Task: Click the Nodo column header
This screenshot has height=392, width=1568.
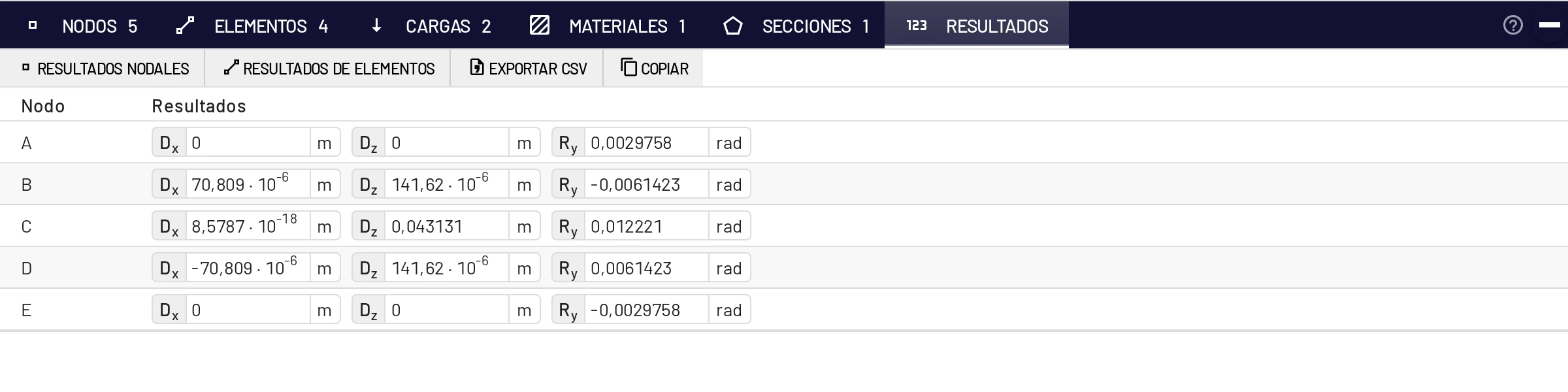Action: [43, 106]
